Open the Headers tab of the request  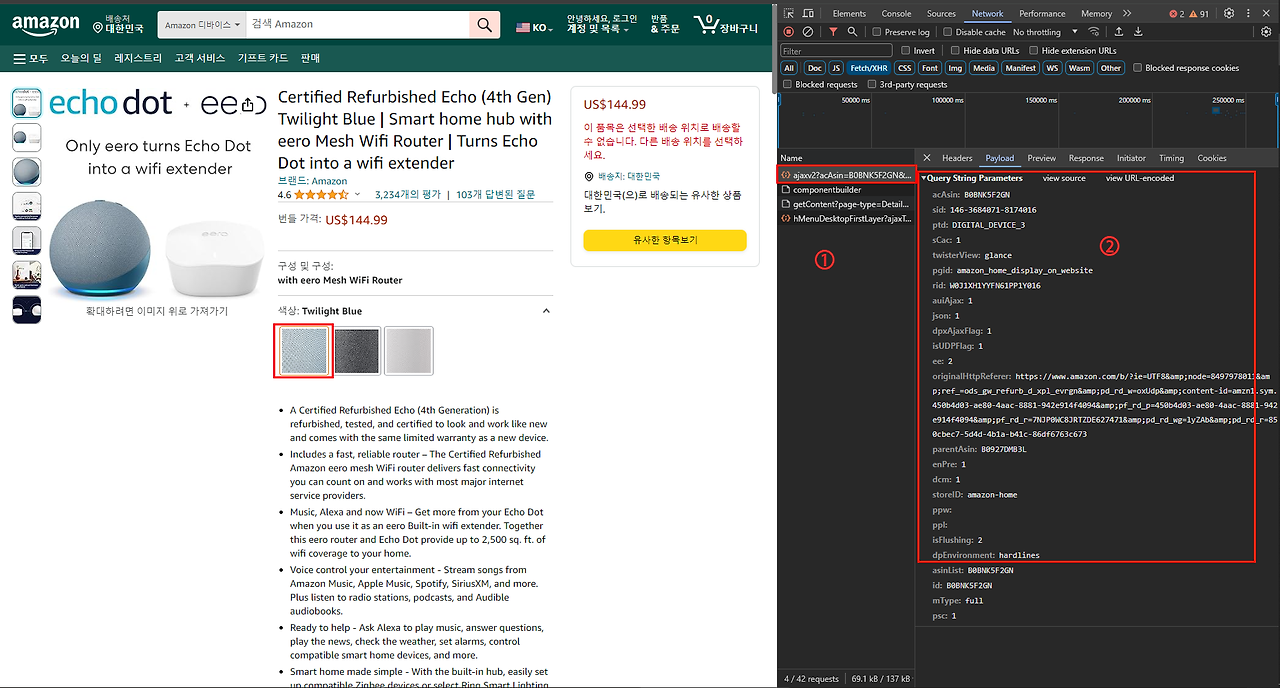pos(957,158)
